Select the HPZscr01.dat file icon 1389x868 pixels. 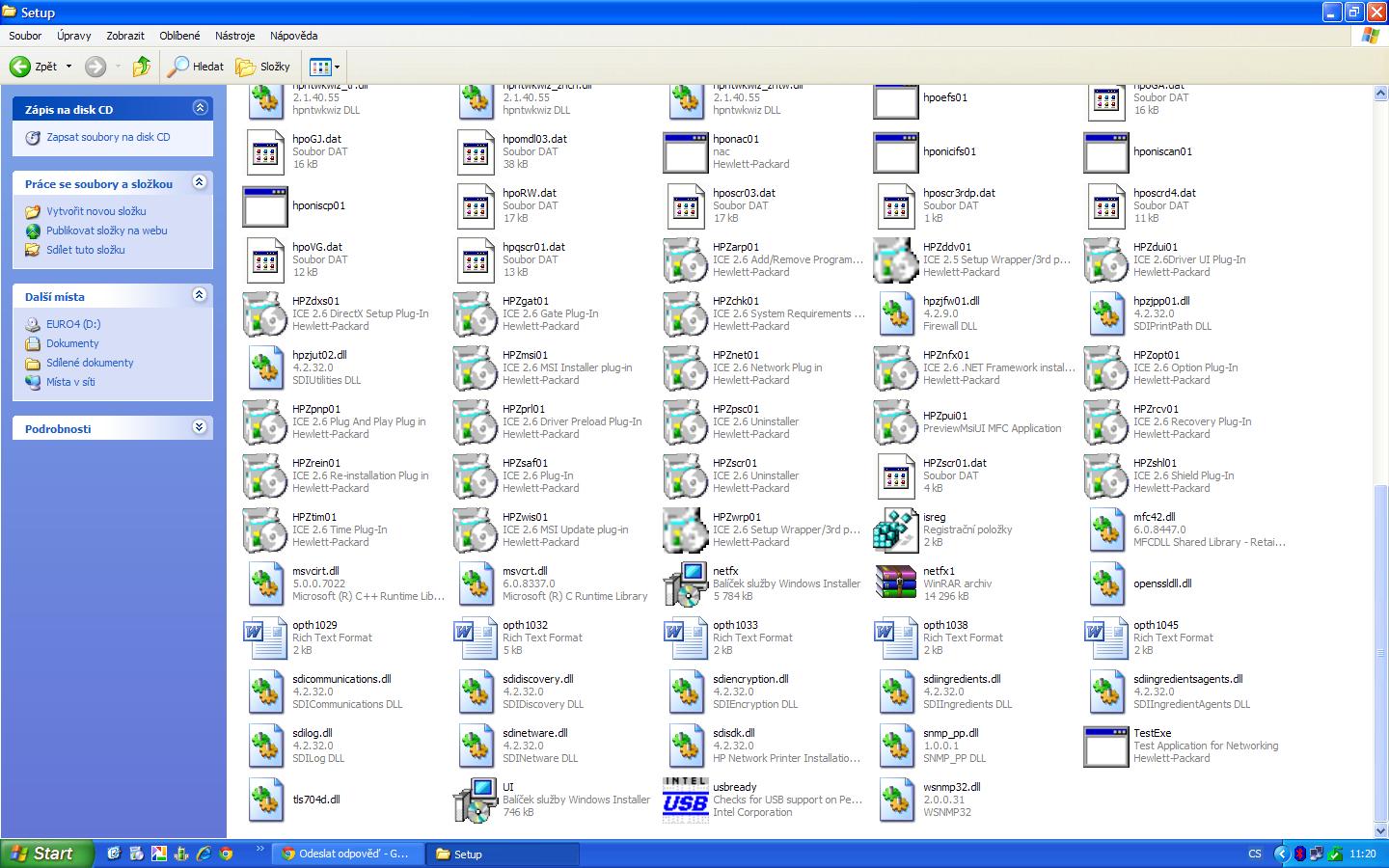(x=896, y=476)
